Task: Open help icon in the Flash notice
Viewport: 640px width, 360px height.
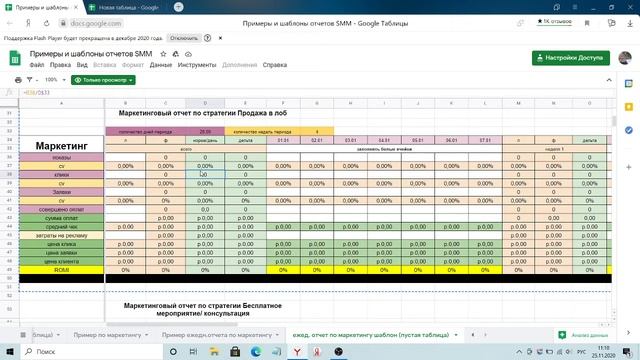Action: [x=207, y=38]
